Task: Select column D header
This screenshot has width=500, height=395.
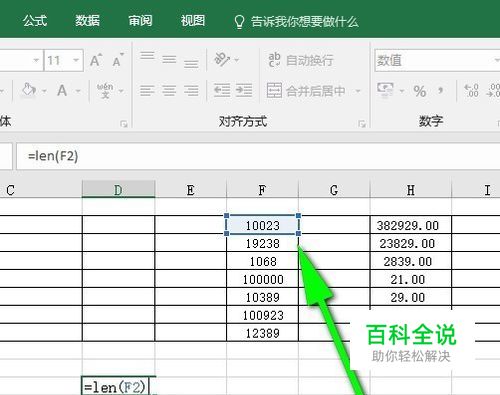Action: 119,190
